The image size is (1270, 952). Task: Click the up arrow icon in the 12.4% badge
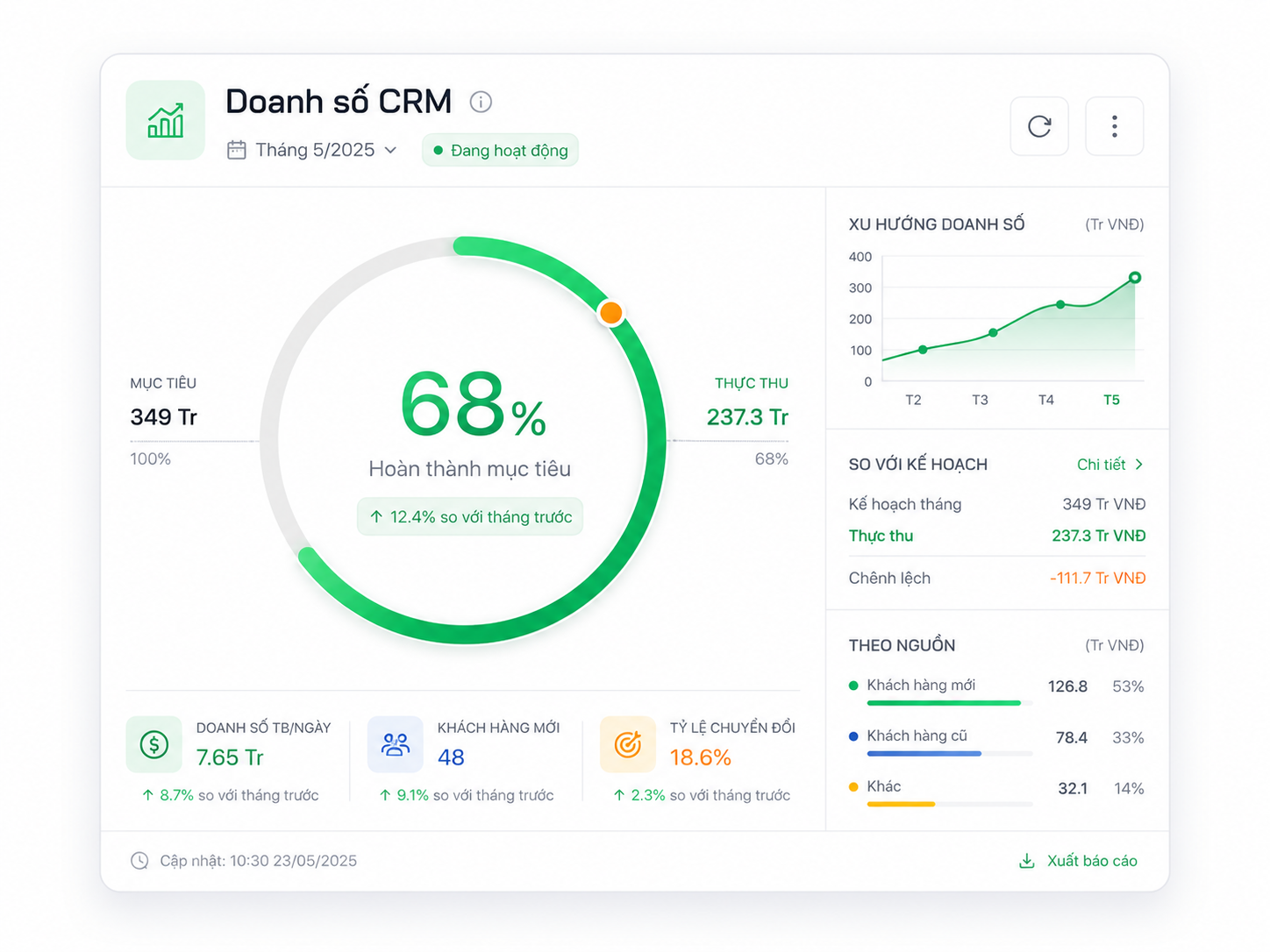click(x=376, y=517)
